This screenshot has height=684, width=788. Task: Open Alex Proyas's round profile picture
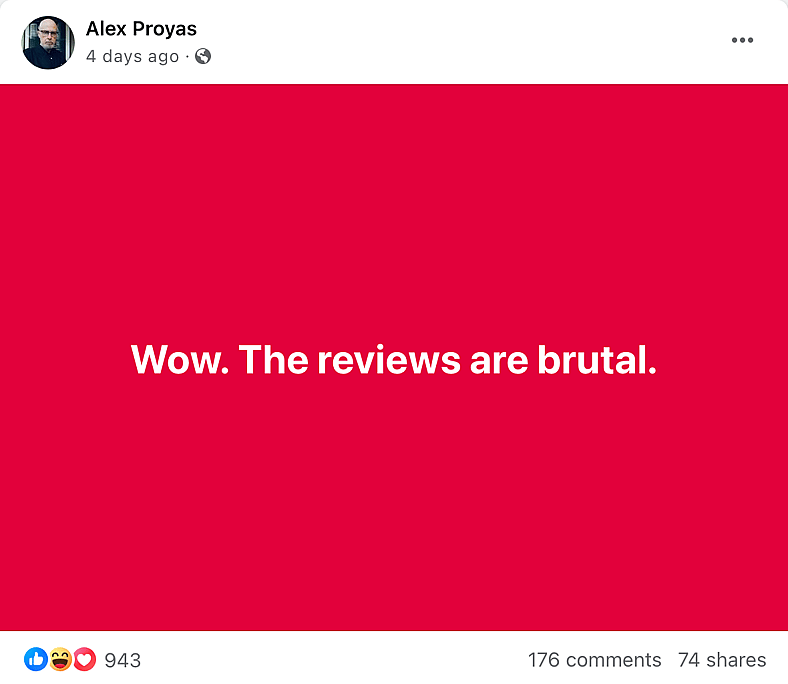tap(48, 42)
